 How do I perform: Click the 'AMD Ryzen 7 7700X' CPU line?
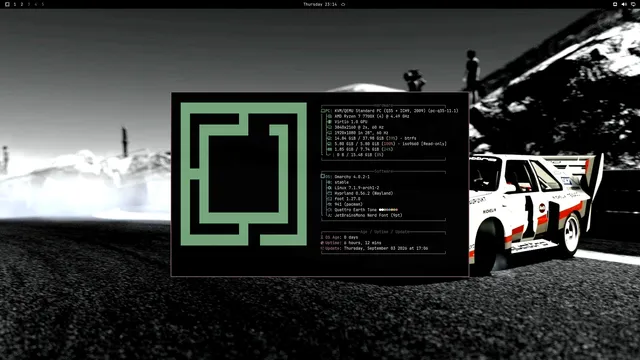click(371, 116)
